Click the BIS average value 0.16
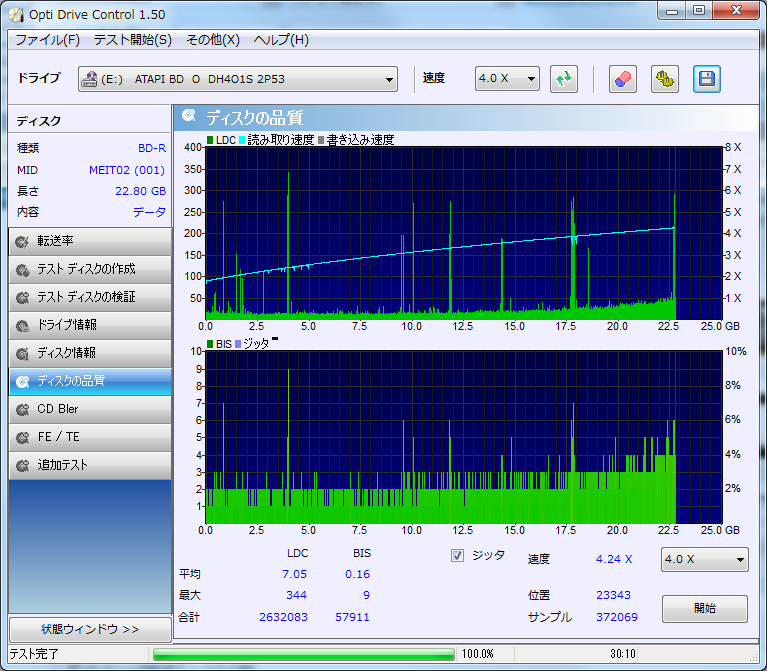Image resolution: width=767 pixels, height=671 pixels. (357, 574)
